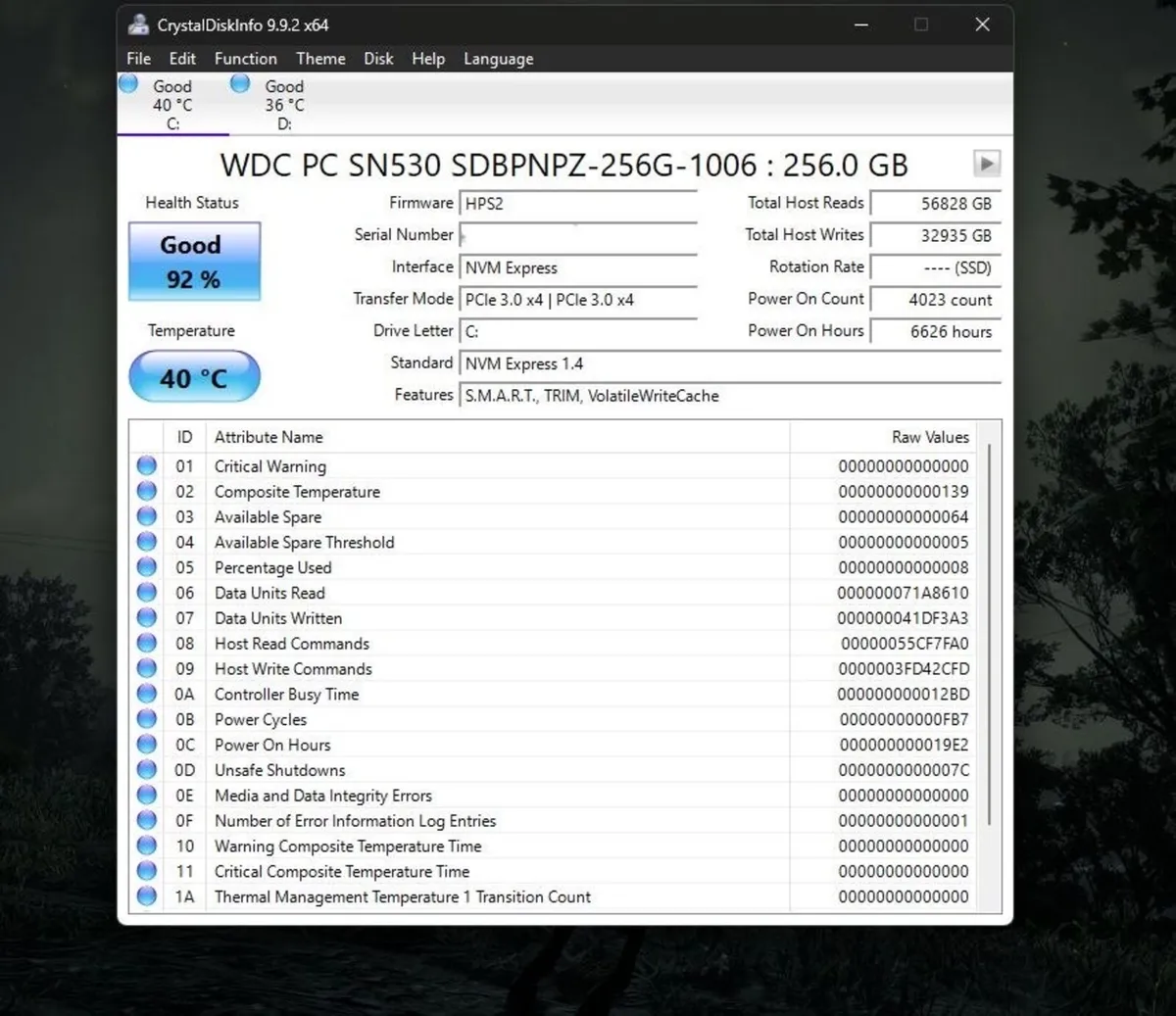Viewport: 1176px width, 1016px height.
Task: Click the Attribute Name column header
Action: 498,437
